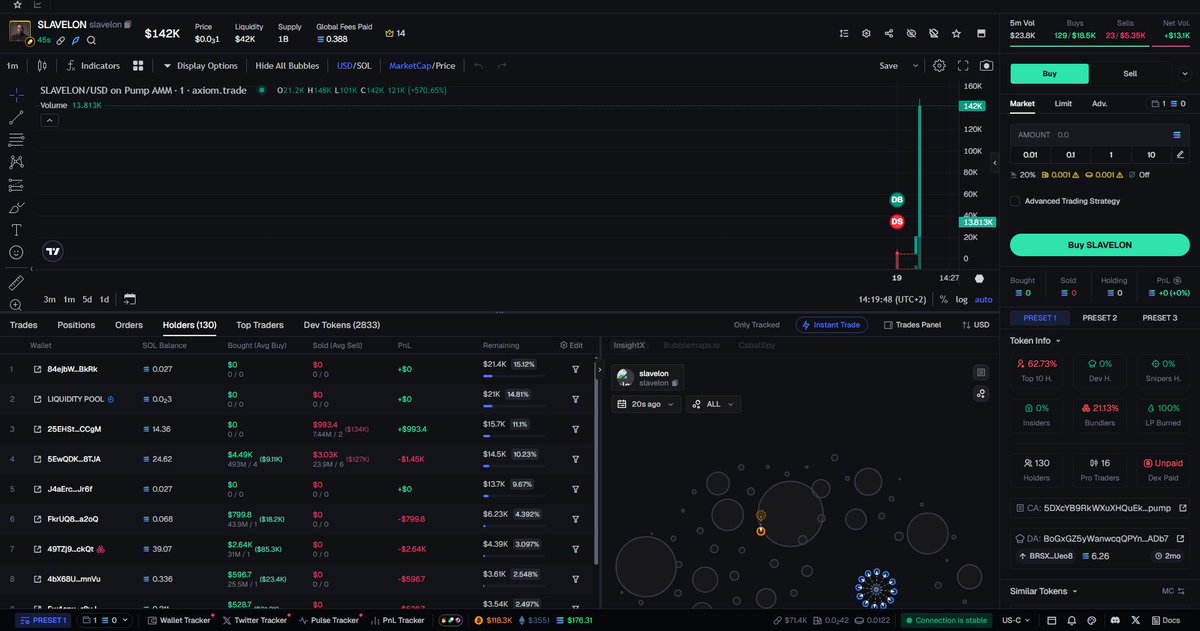The width and height of the screenshot is (1200, 631).
Task: Expand options next to Sell button
Action: [1183, 73]
